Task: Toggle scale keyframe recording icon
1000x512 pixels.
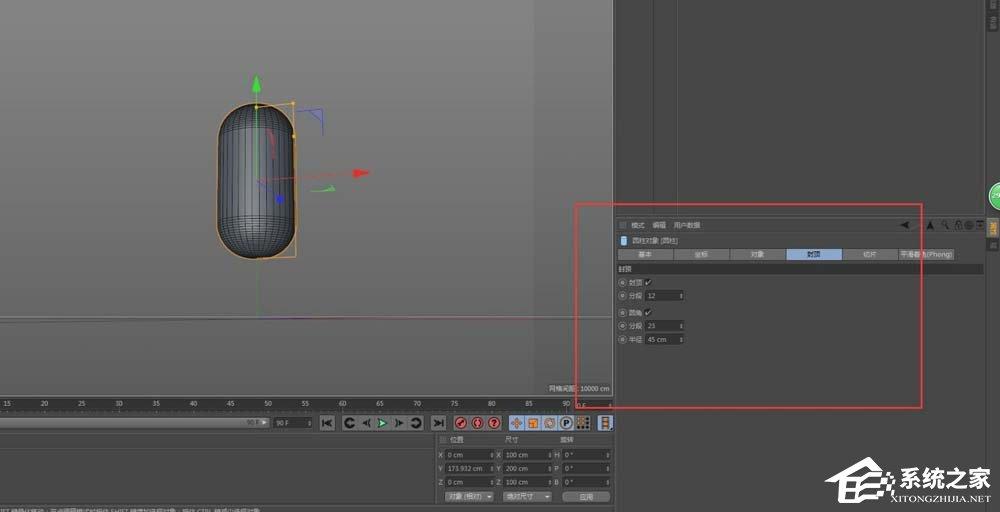Action: (x=533, y=423)
